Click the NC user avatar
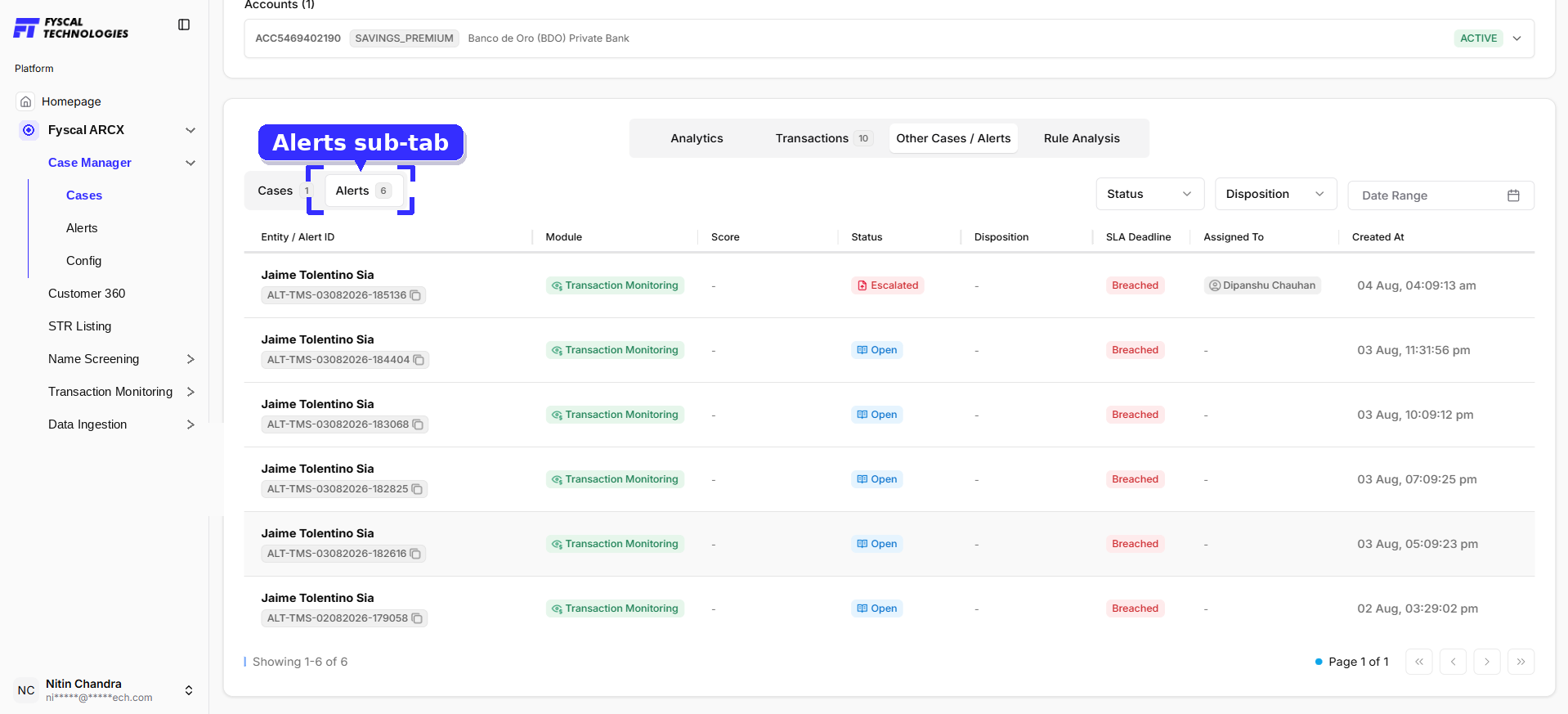 26,690
